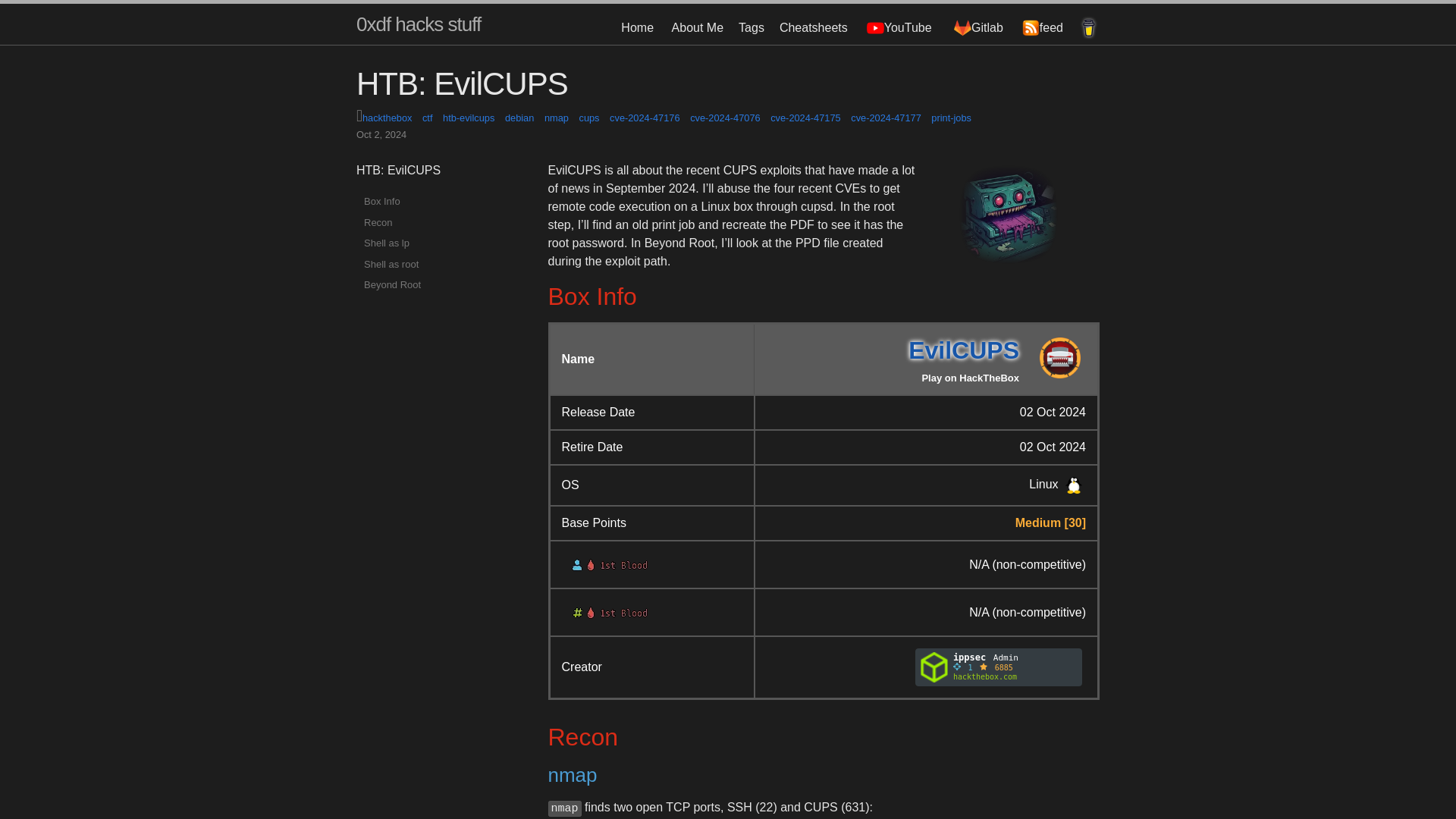Click the user first blood icon
1456x819 pixels.
[577, 565]
